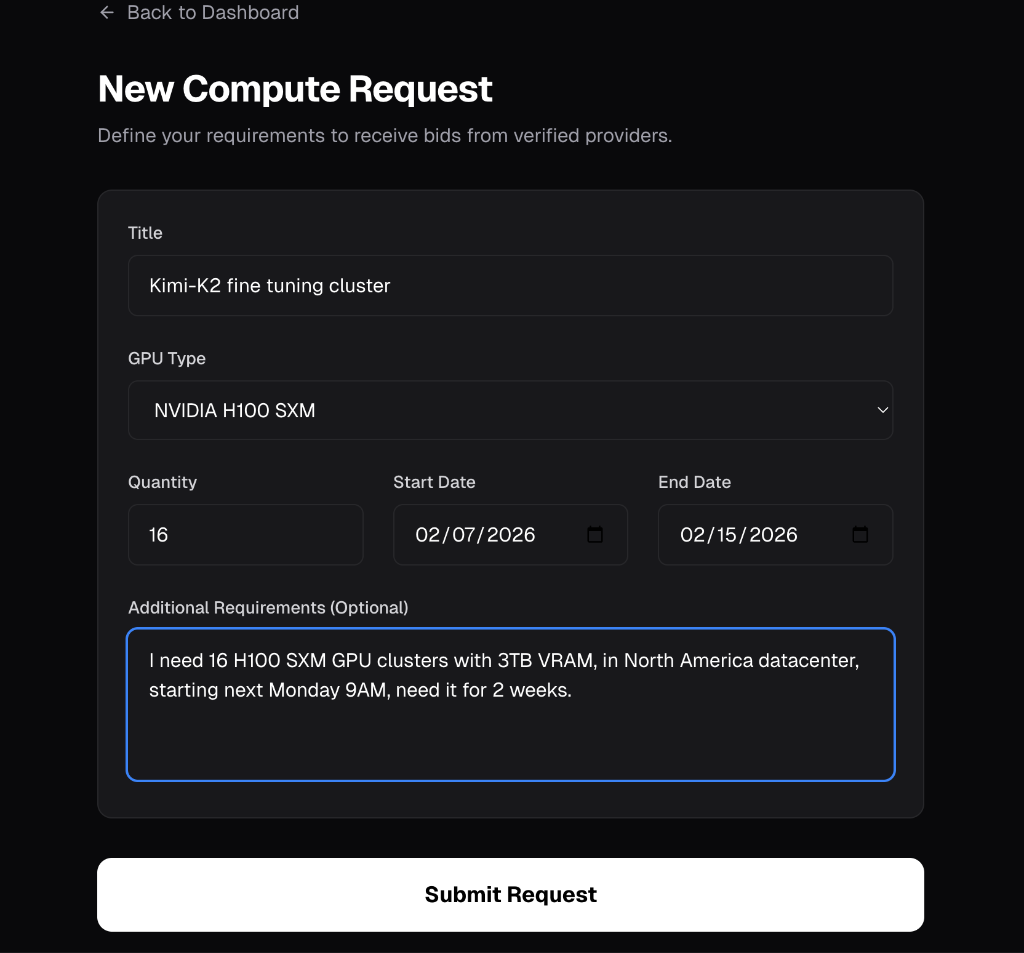Open the NVIDIA H100 SXM selector
This screenshot has width=1024, height=953.
click(x=510, y=410)
